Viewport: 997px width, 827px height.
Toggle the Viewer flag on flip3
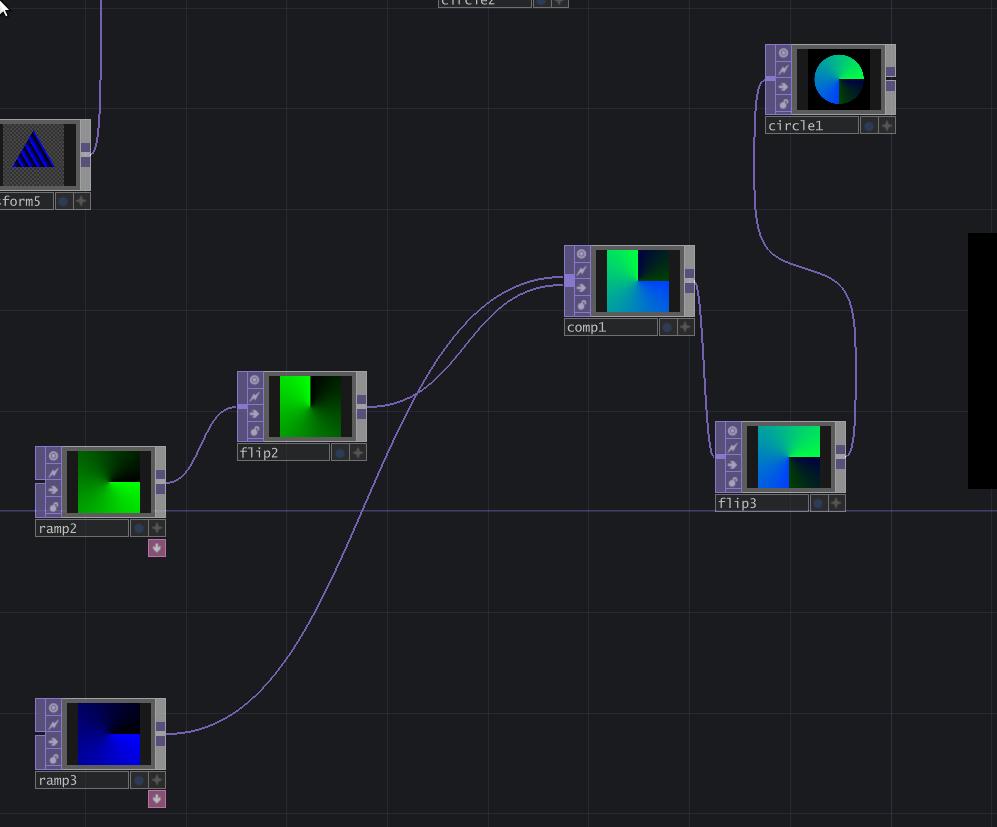coord(732,431)
